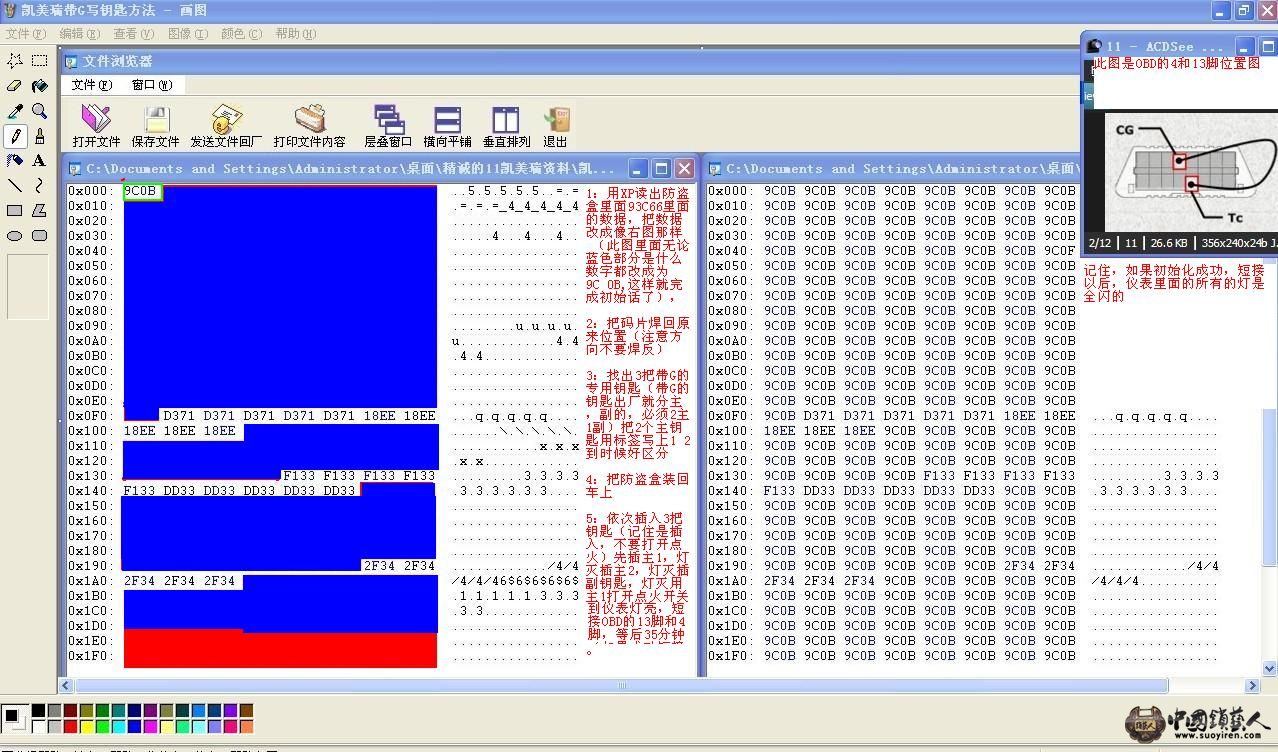Pick the Eraser tool
Viewport: 1278px width, 752px height.
click(15, 86)
